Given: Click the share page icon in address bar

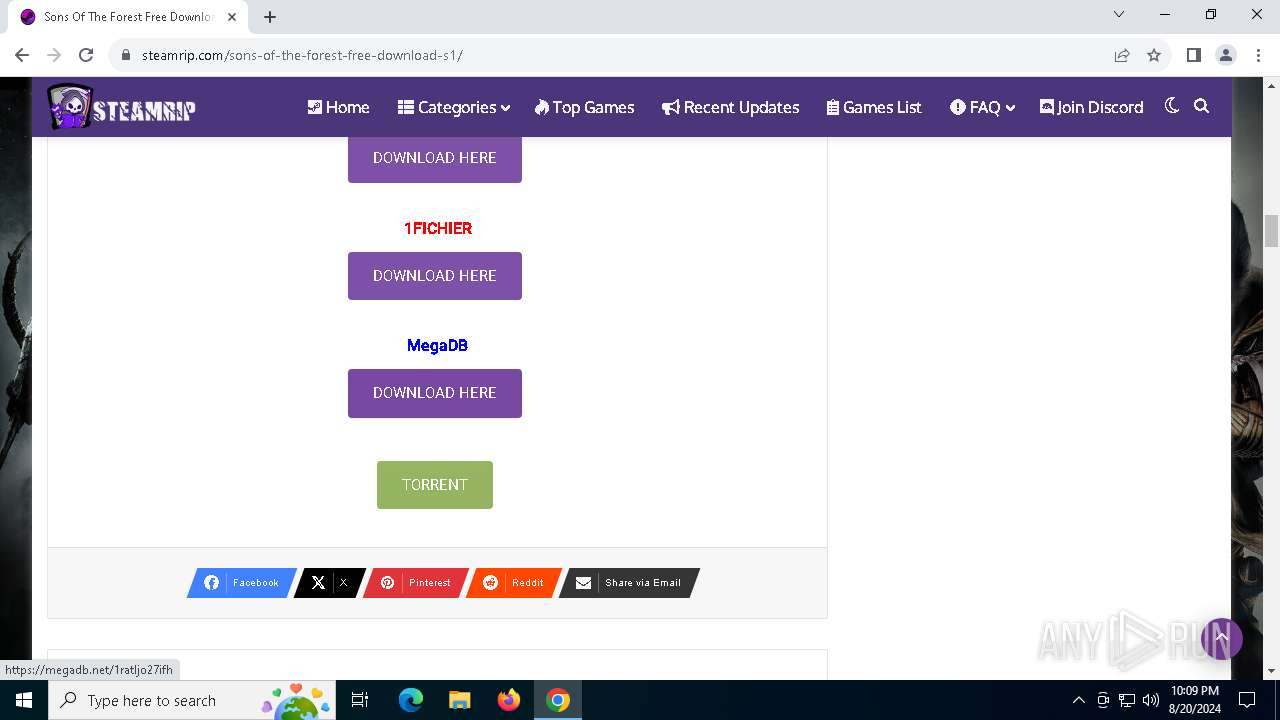Looking at the screenshot, I should (1122, 55).
